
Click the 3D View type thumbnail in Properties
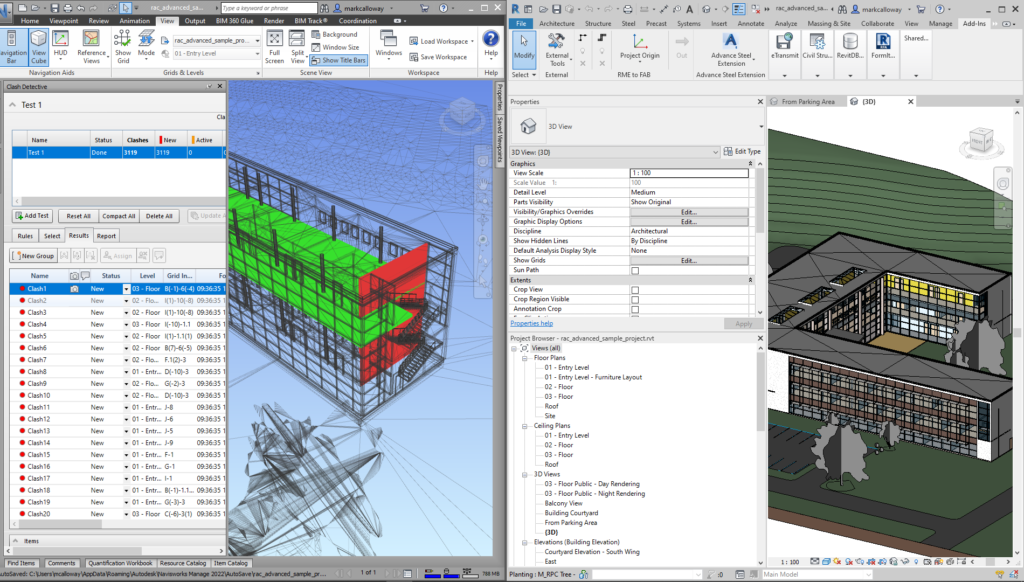click(528, 126)
